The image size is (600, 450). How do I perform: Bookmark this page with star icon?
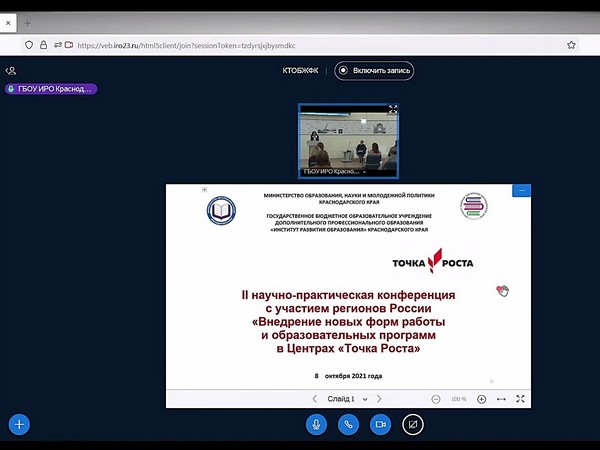click(x=571, y=45)
